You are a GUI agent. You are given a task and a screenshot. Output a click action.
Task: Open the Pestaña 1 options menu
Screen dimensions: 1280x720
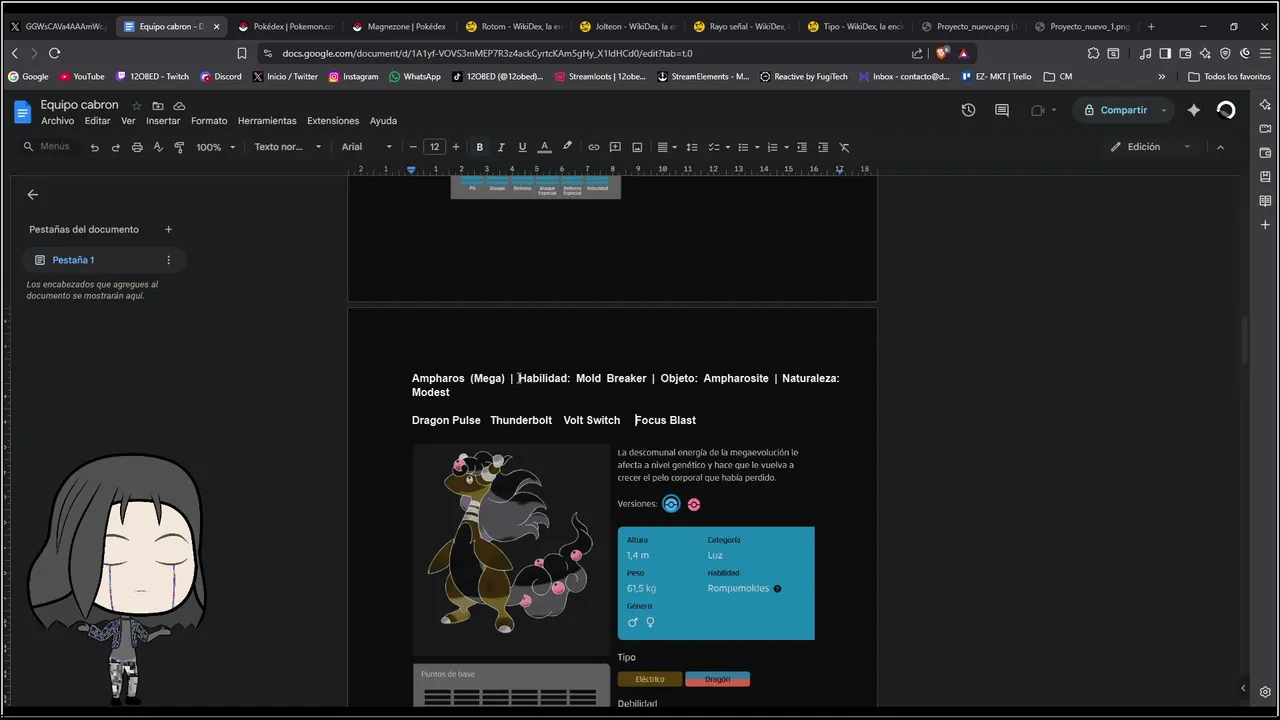168,260
